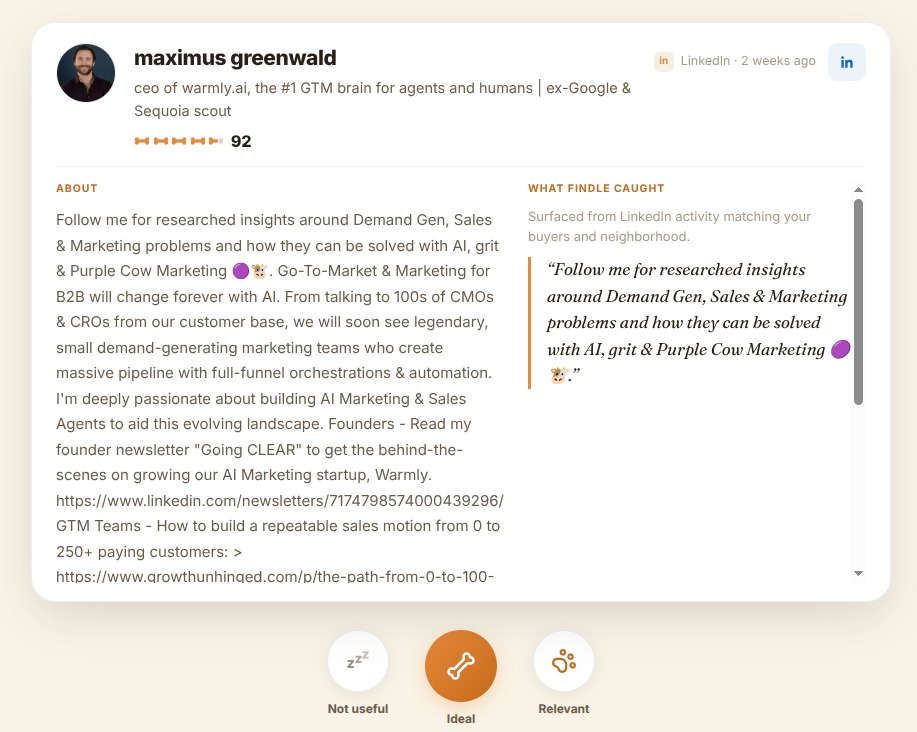The image size is (917, 732).
Task: Click the Relevant paw print button
Action: click(564, 661)
